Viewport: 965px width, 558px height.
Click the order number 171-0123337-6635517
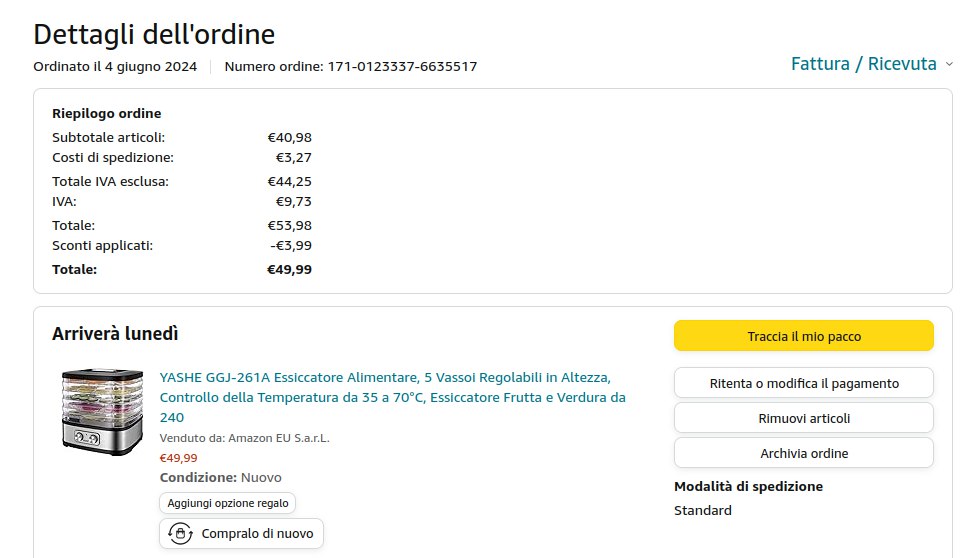coord(402,67)
